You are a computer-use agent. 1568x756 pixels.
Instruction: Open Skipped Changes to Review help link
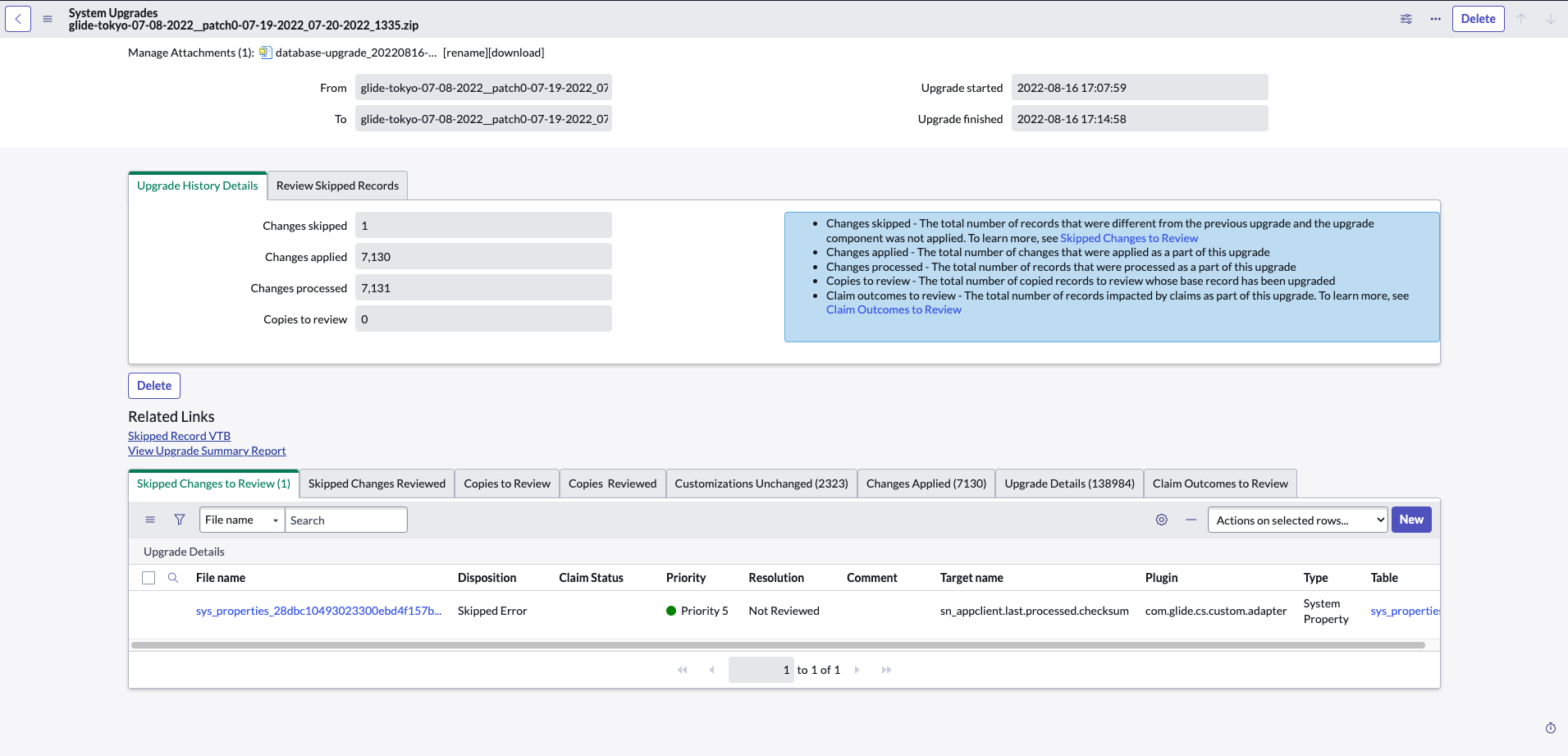1129,238
